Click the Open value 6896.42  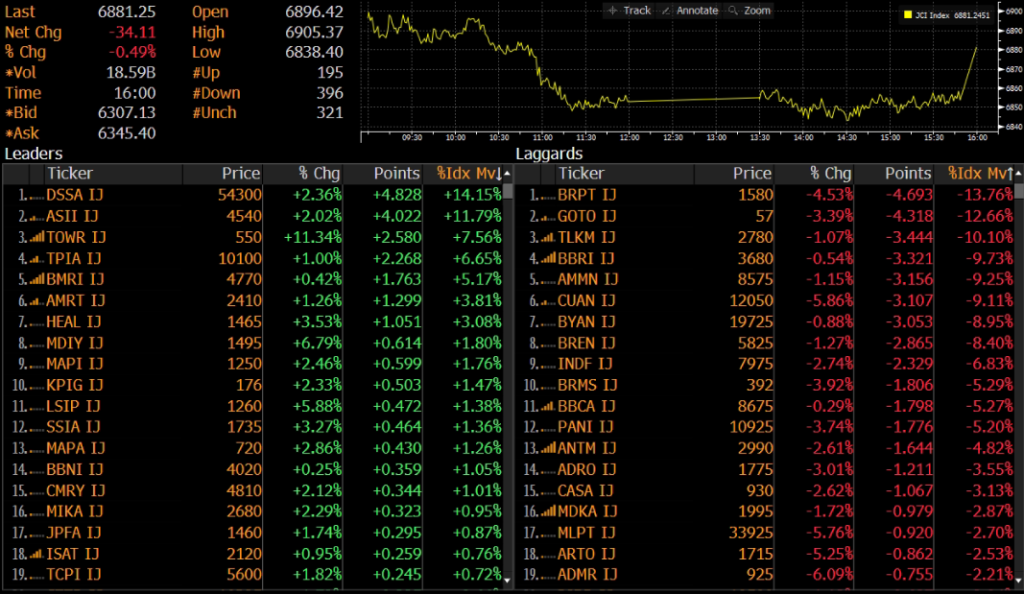click(x=314, y=12)
